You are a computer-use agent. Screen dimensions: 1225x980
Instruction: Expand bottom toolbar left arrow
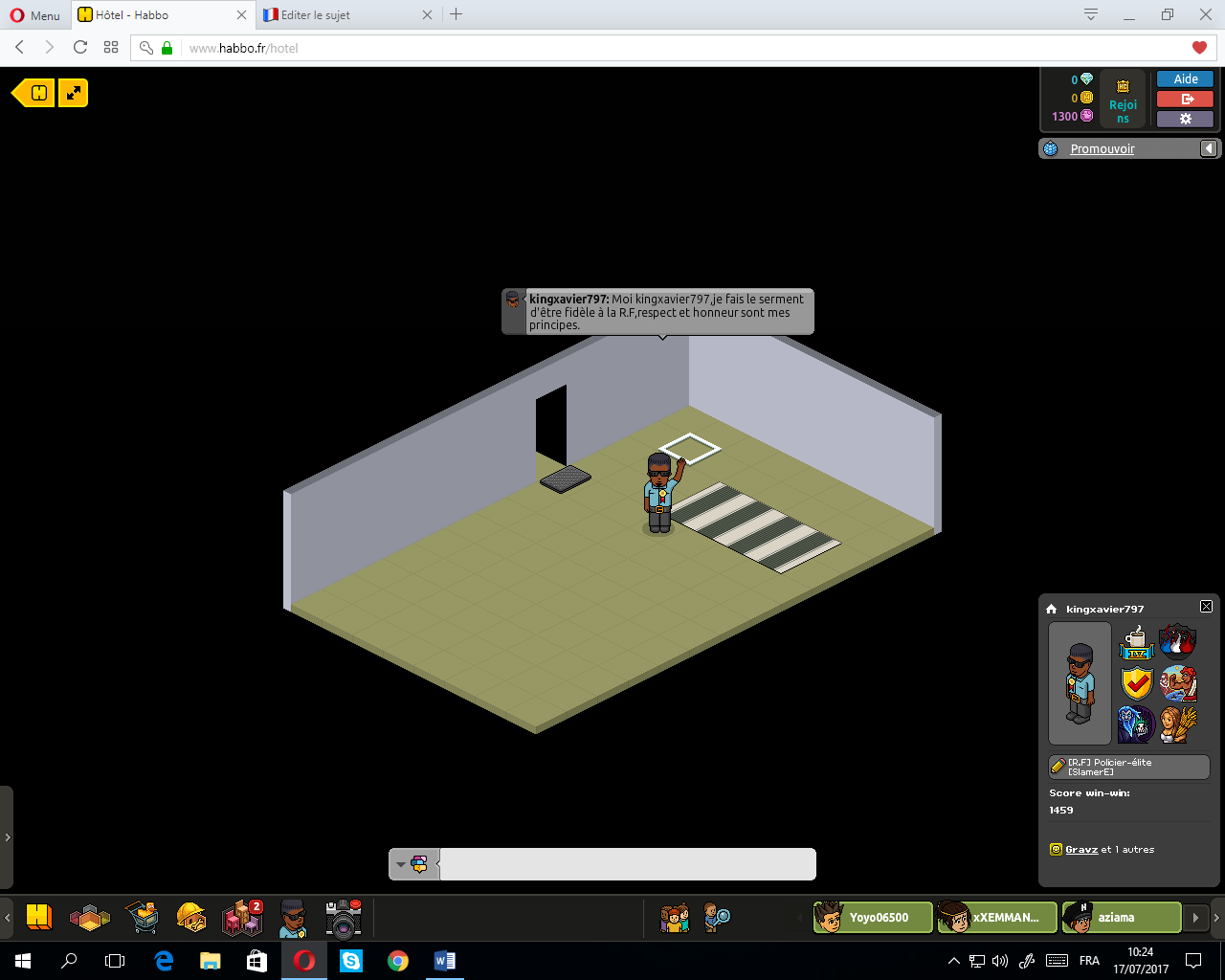click(7, 918)
